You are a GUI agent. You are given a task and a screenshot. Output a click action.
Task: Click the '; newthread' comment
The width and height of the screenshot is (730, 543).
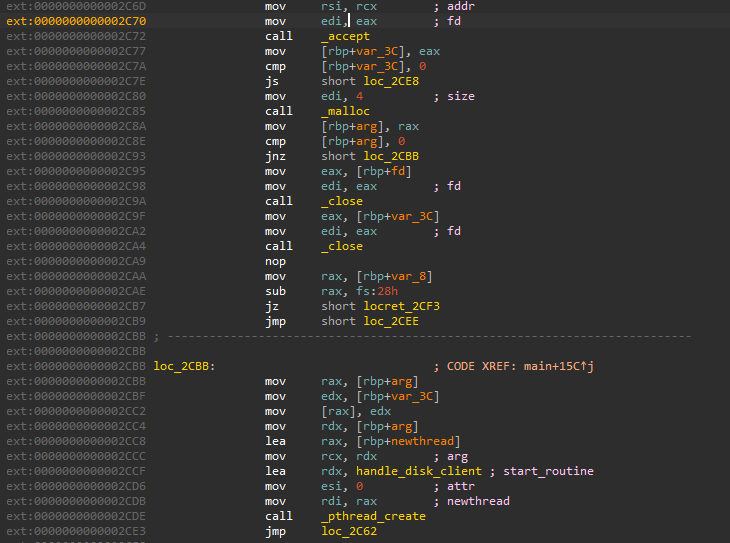(471, 502)
